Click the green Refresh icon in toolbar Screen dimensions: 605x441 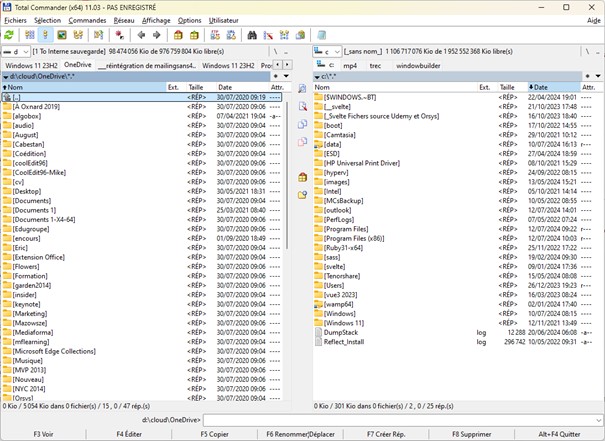tap(11, 34)
